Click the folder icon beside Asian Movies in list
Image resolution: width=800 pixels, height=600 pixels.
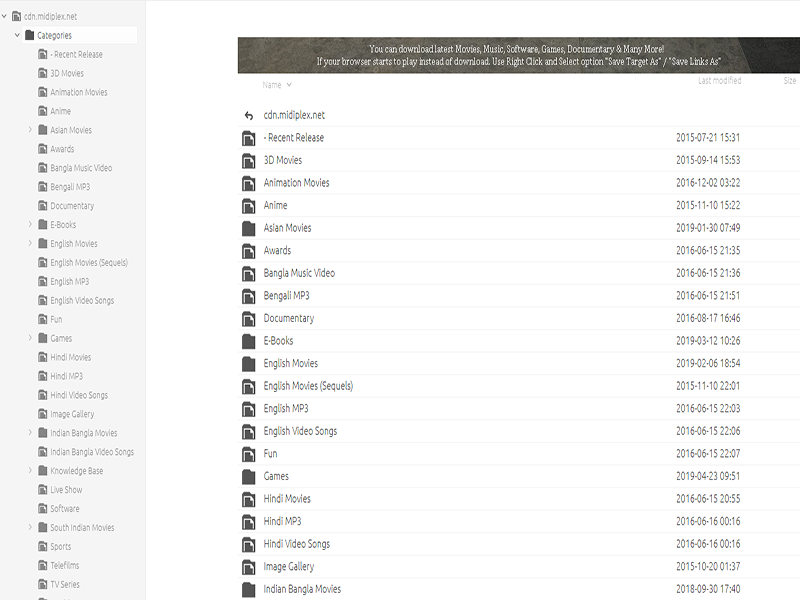249,228
